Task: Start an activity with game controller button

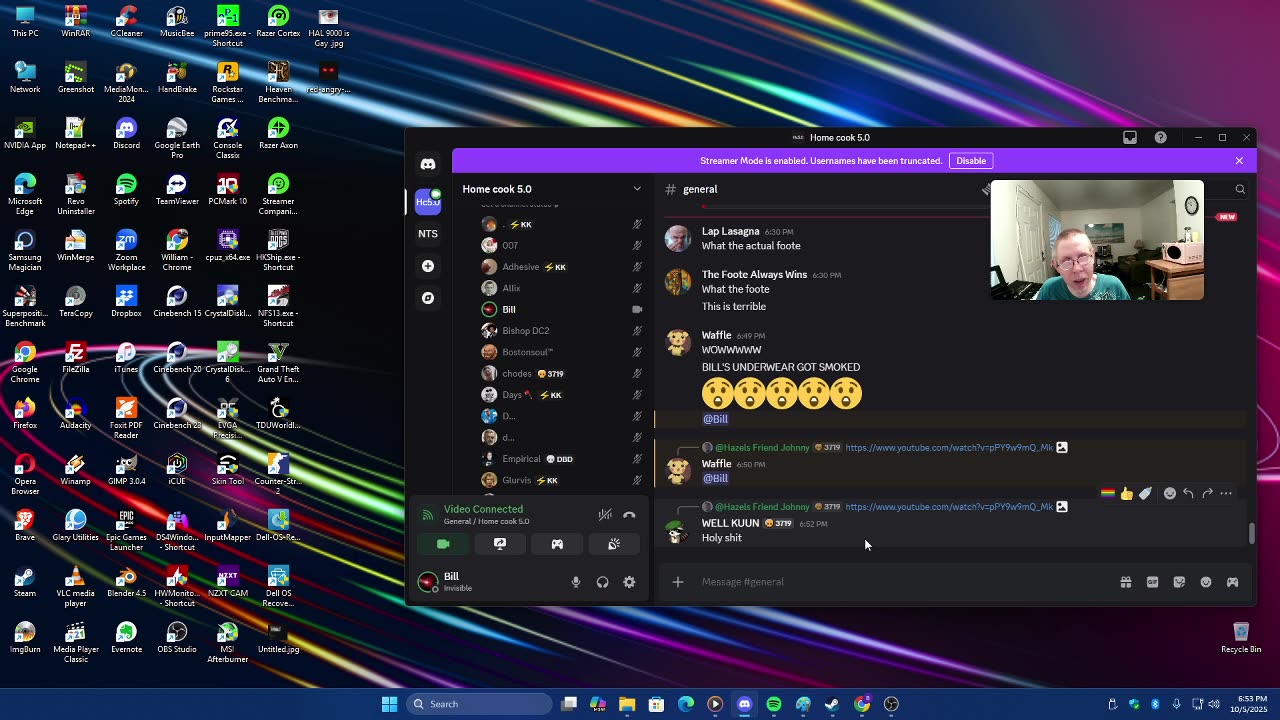Action: [x=557, y=544]
